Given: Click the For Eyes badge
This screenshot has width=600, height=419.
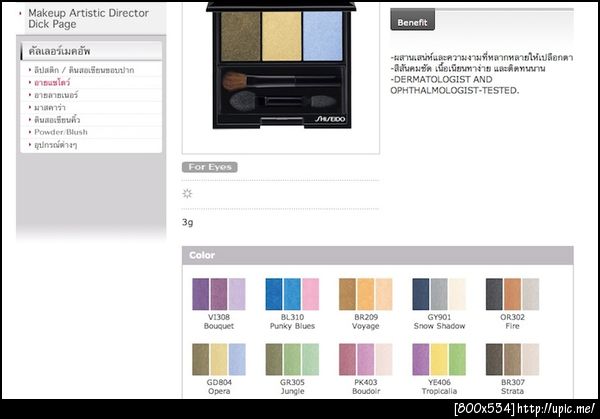Looking at the screenshot, I should coord(210,167).
